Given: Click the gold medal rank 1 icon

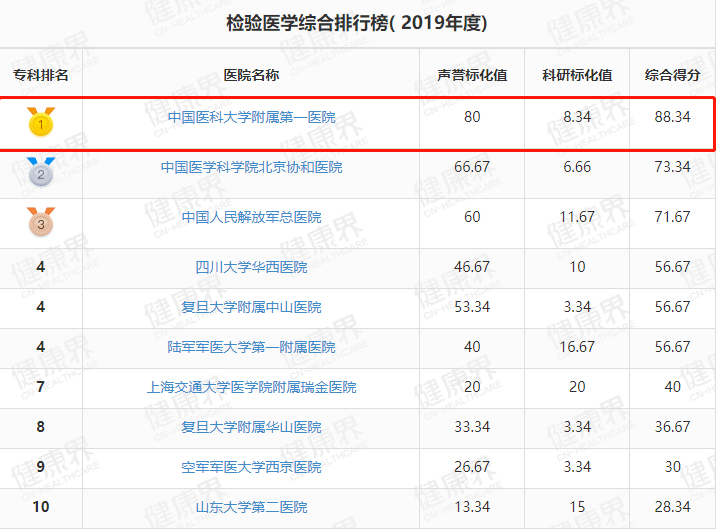Looking at the screenshot, I should coord(41,122).
